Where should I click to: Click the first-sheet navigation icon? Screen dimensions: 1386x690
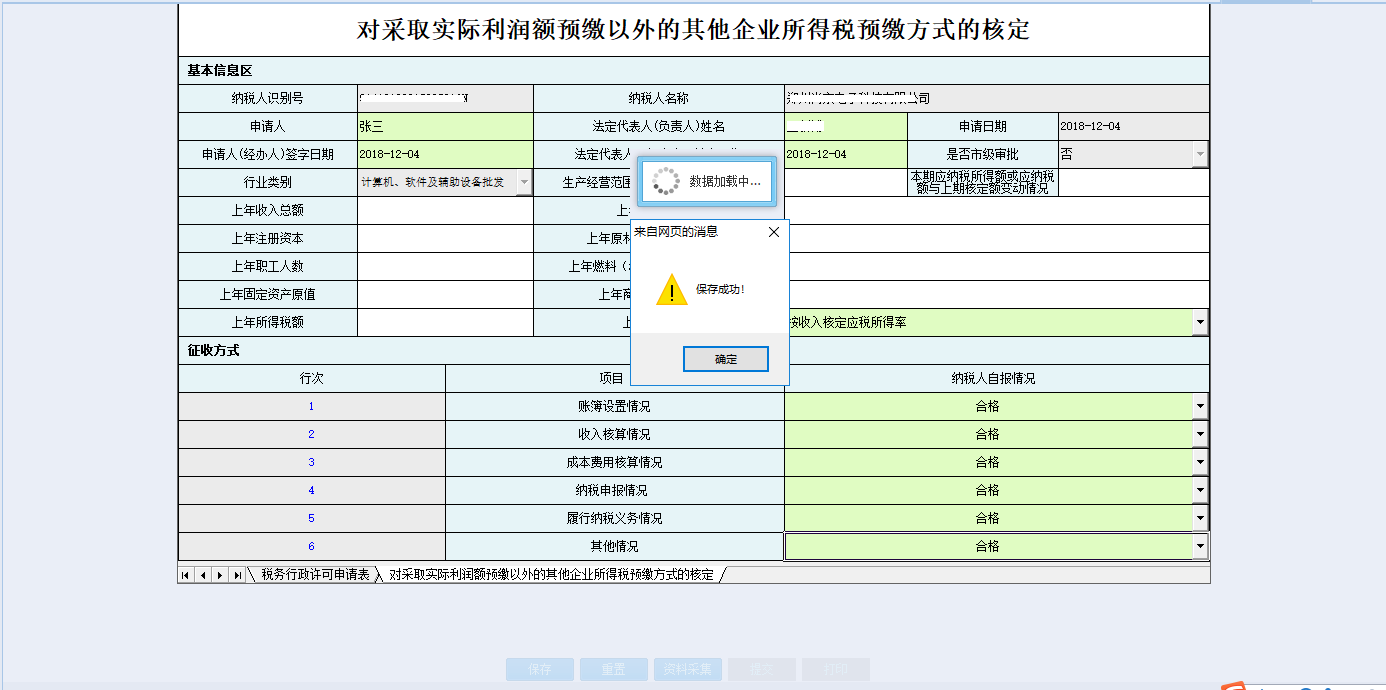pyautogui.click(x=185, y=574)
